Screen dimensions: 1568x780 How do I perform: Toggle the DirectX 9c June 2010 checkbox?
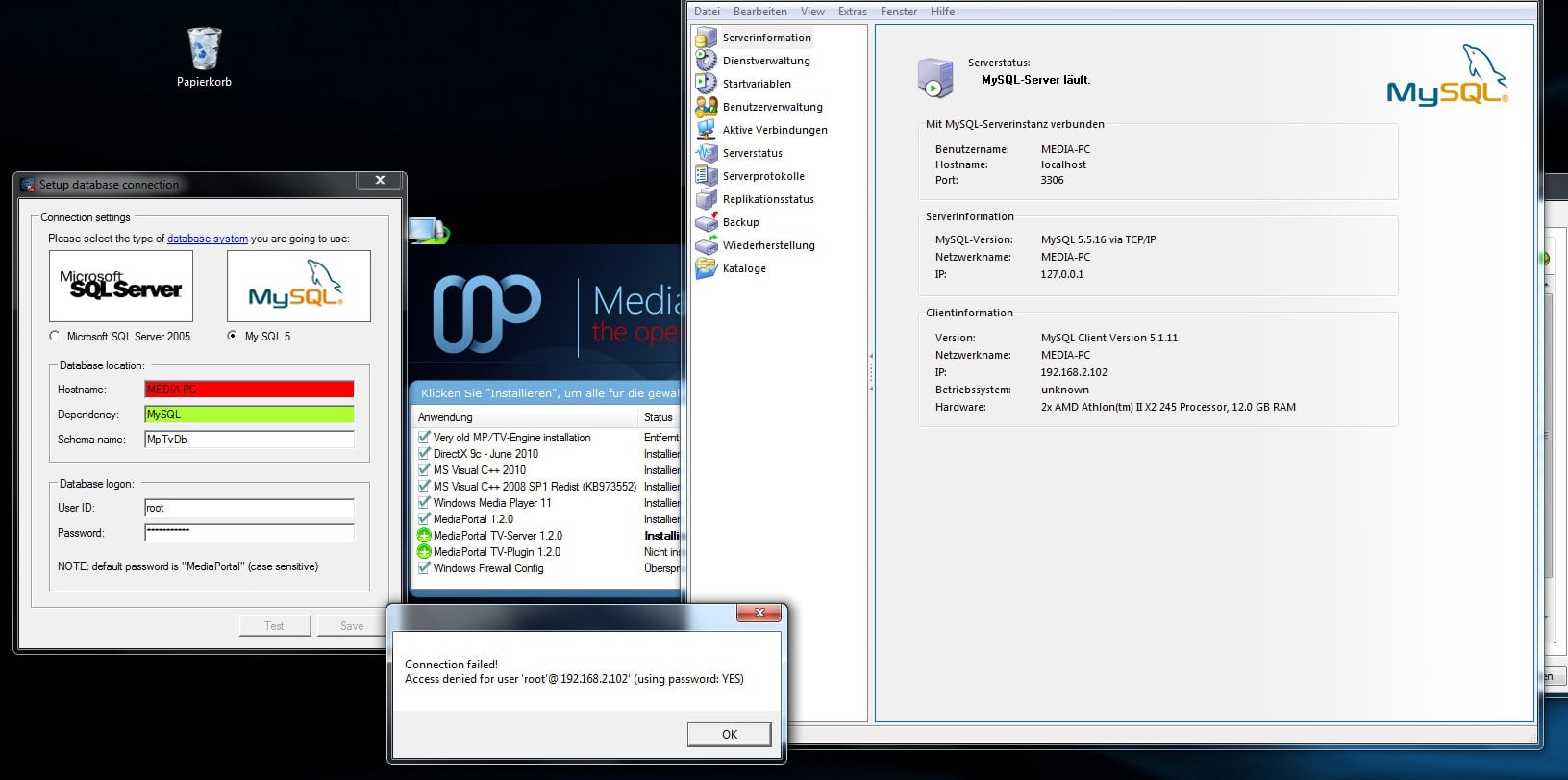(x=424, y=454)
